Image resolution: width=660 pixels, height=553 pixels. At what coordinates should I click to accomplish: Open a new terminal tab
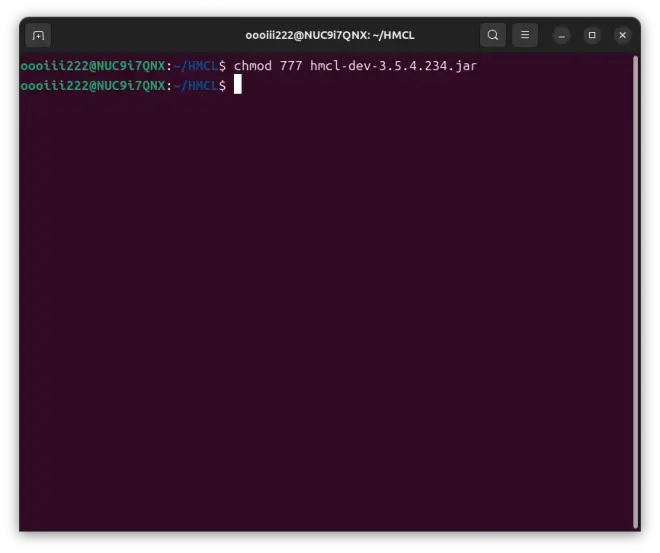tap(38, 35)
